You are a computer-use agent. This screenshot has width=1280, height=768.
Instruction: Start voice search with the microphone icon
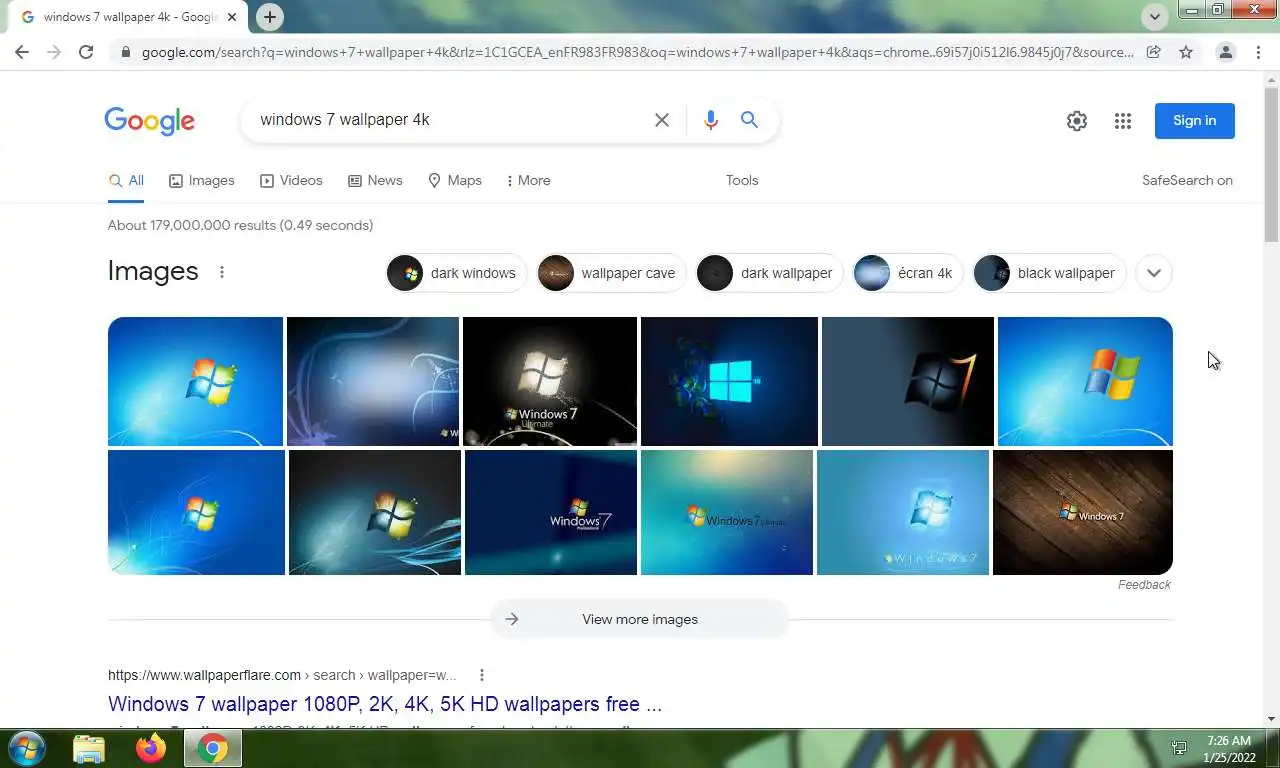point(710,120)
